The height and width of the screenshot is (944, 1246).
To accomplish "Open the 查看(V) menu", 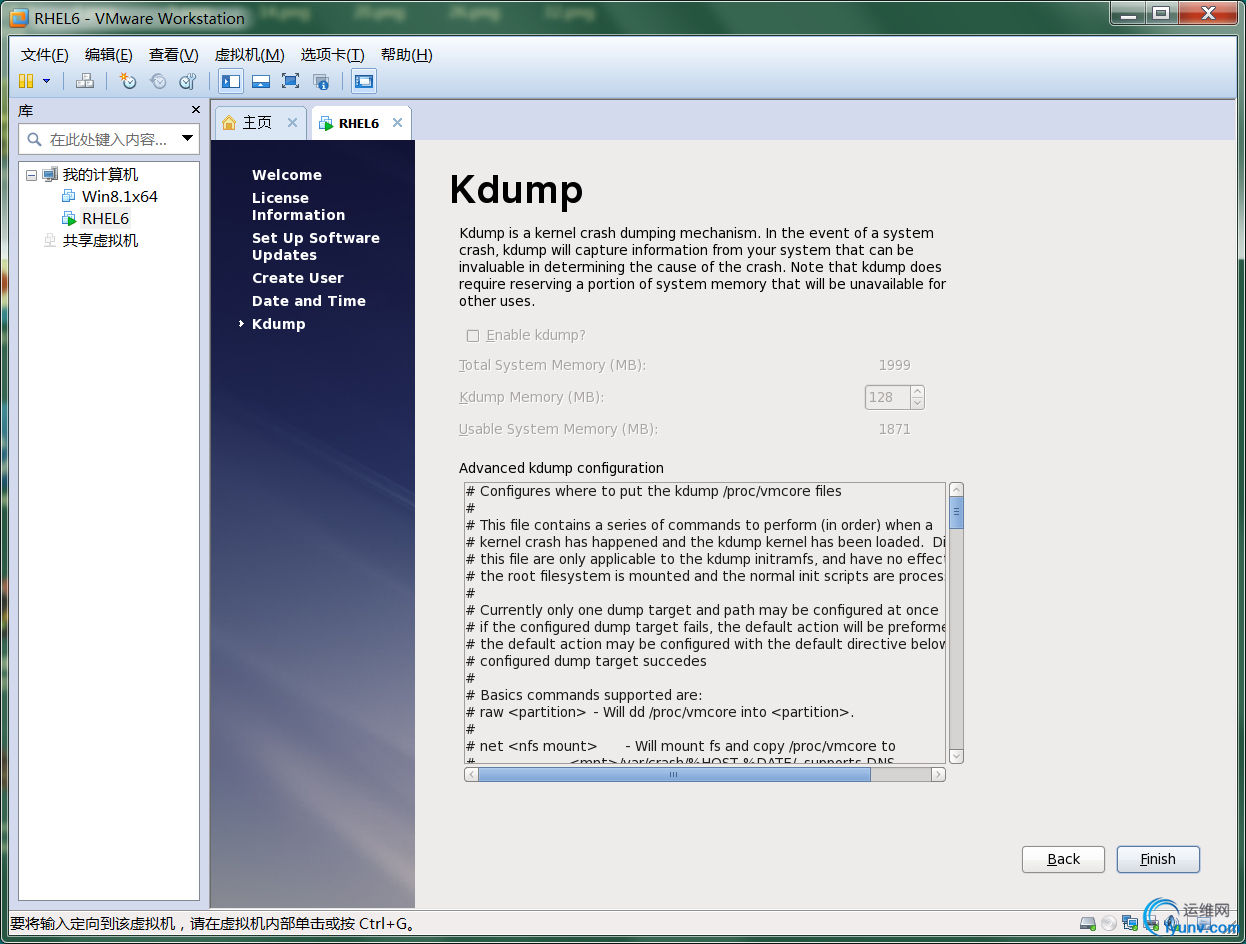I will [174, 55].
